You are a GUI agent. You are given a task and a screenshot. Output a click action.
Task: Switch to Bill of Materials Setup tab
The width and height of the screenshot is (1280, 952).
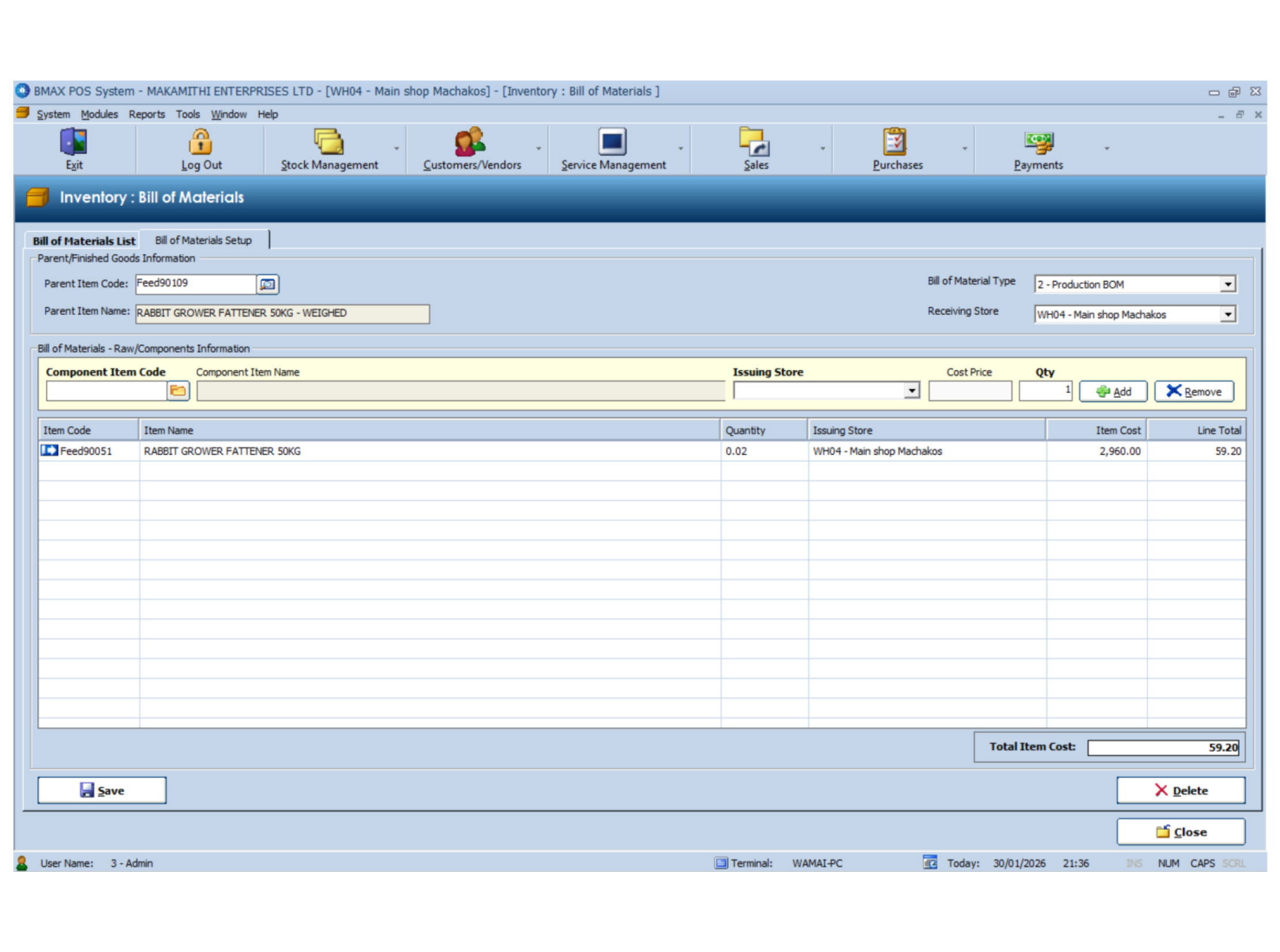203,240
